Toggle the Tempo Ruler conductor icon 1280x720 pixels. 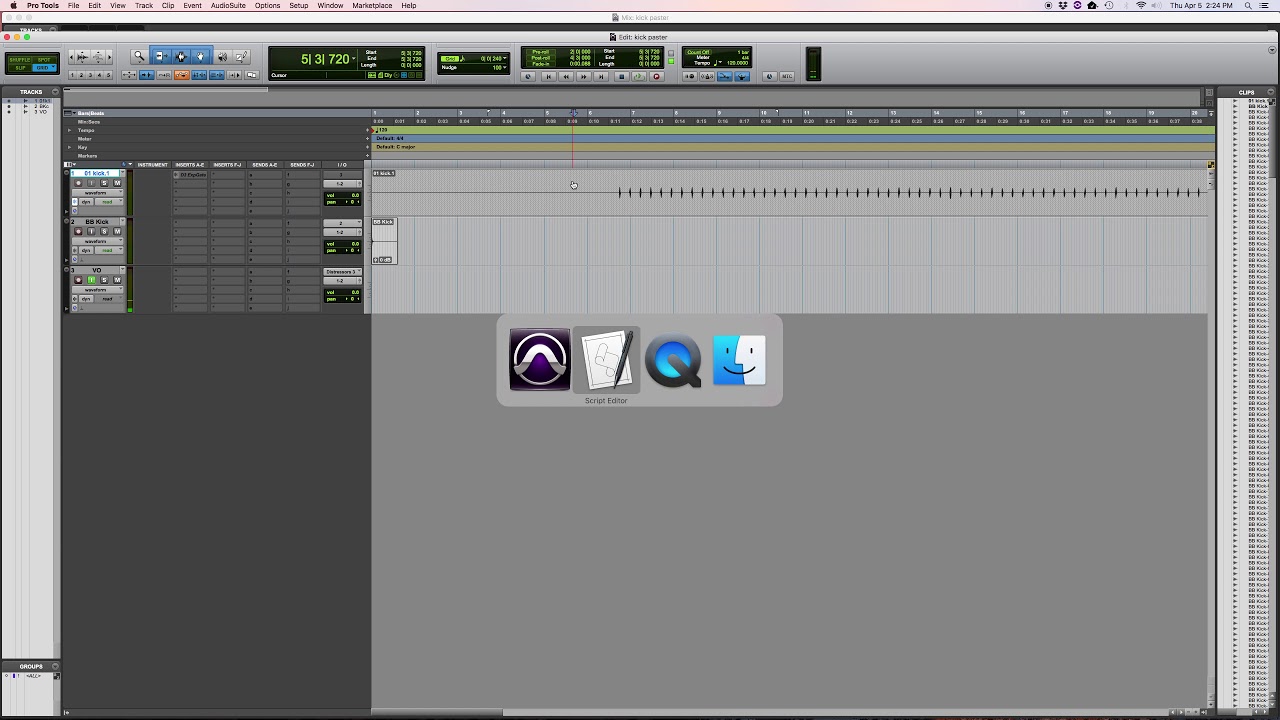tap(741, 76)
